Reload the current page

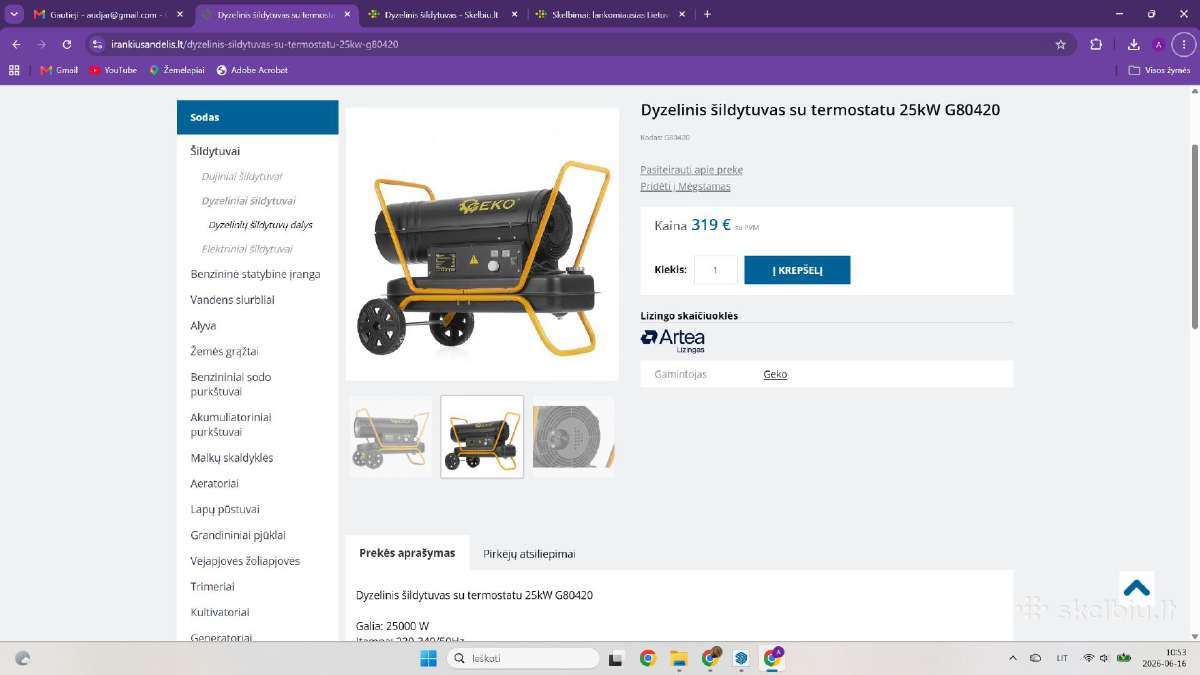tap(67, 44)
